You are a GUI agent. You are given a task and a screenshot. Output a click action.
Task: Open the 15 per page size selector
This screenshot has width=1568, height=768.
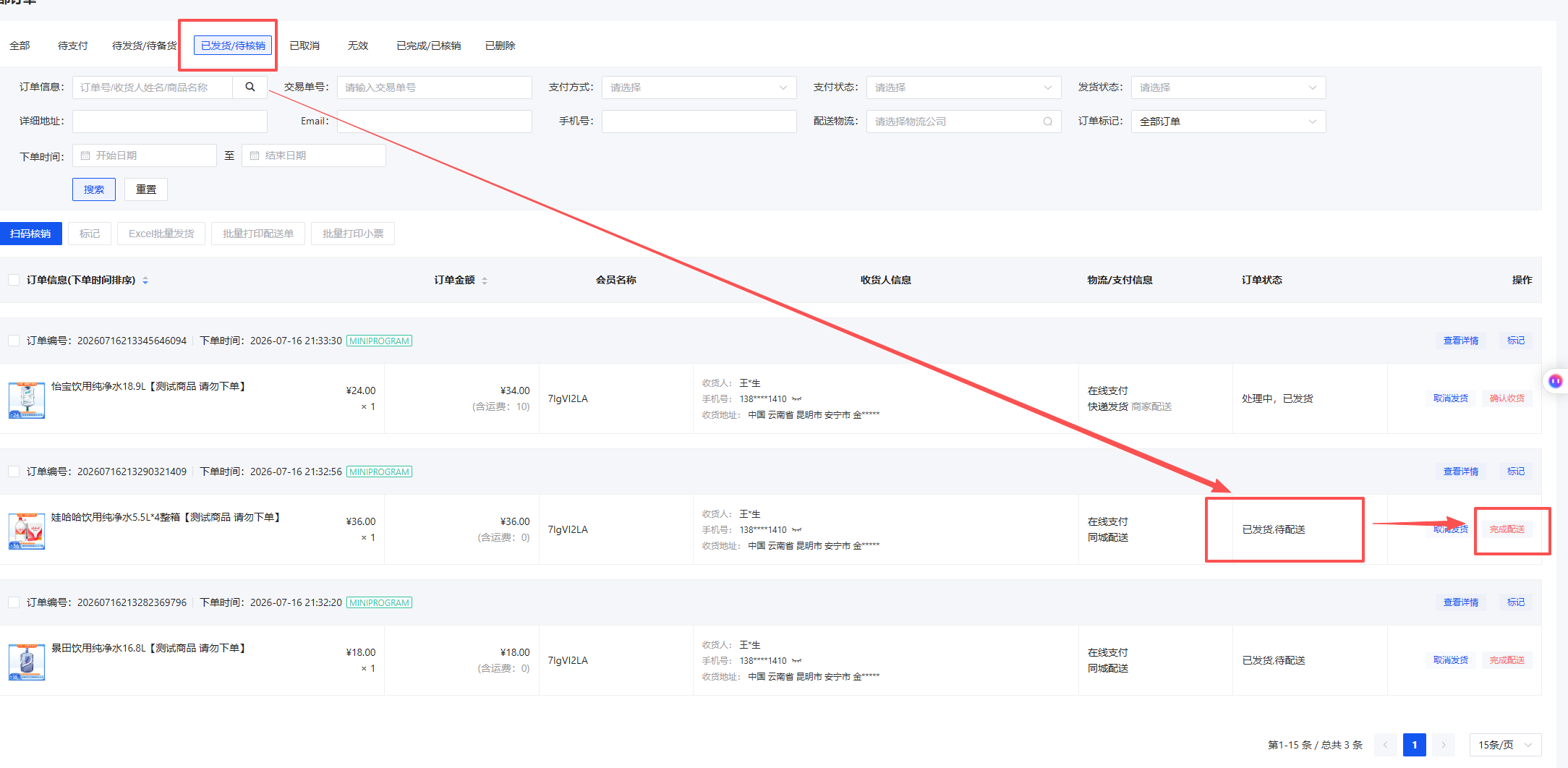point(1505,745)
